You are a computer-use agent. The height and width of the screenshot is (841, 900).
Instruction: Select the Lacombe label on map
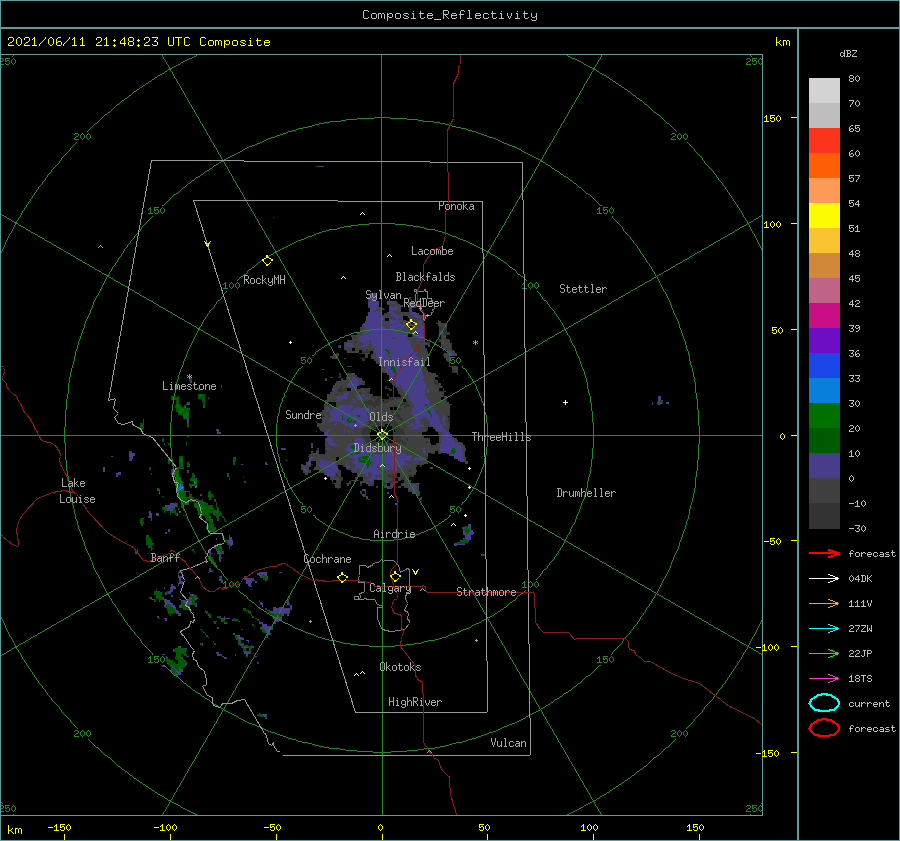pyautogui.click(x=432, y=251)
